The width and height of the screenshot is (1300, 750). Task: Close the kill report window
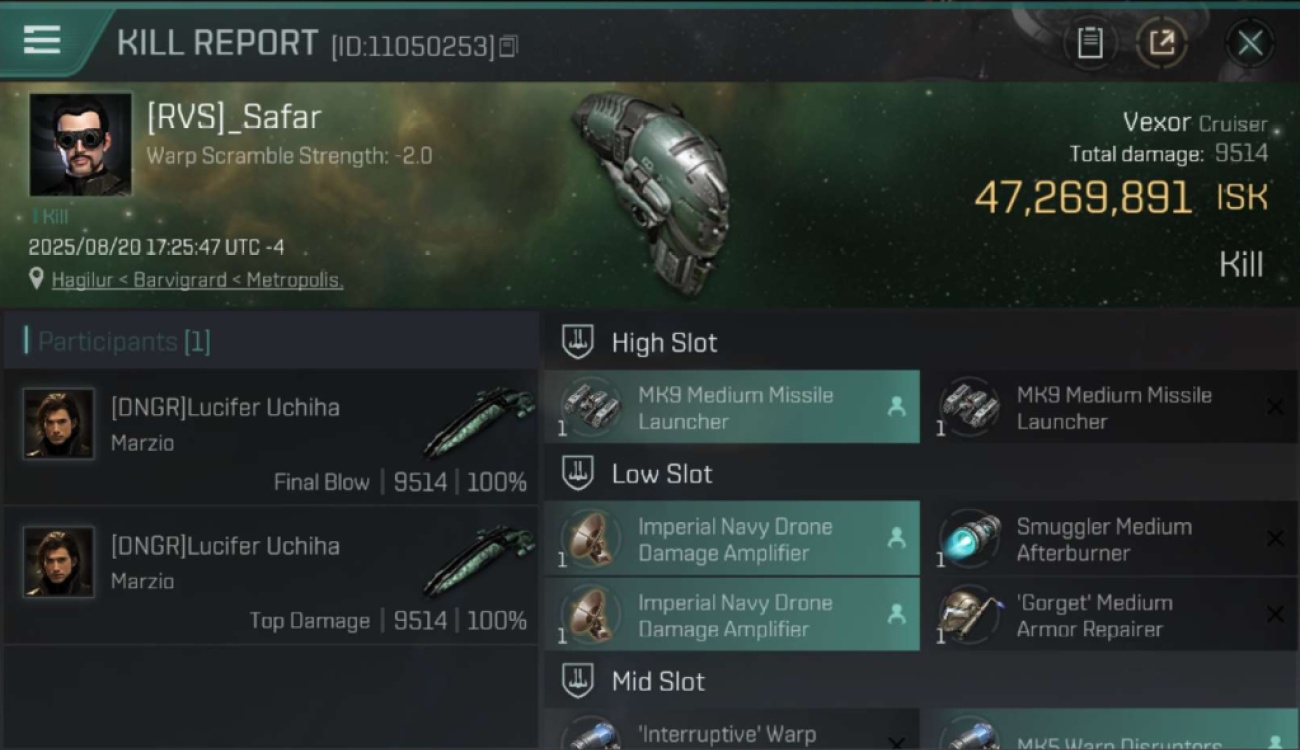pos(1250,43)
